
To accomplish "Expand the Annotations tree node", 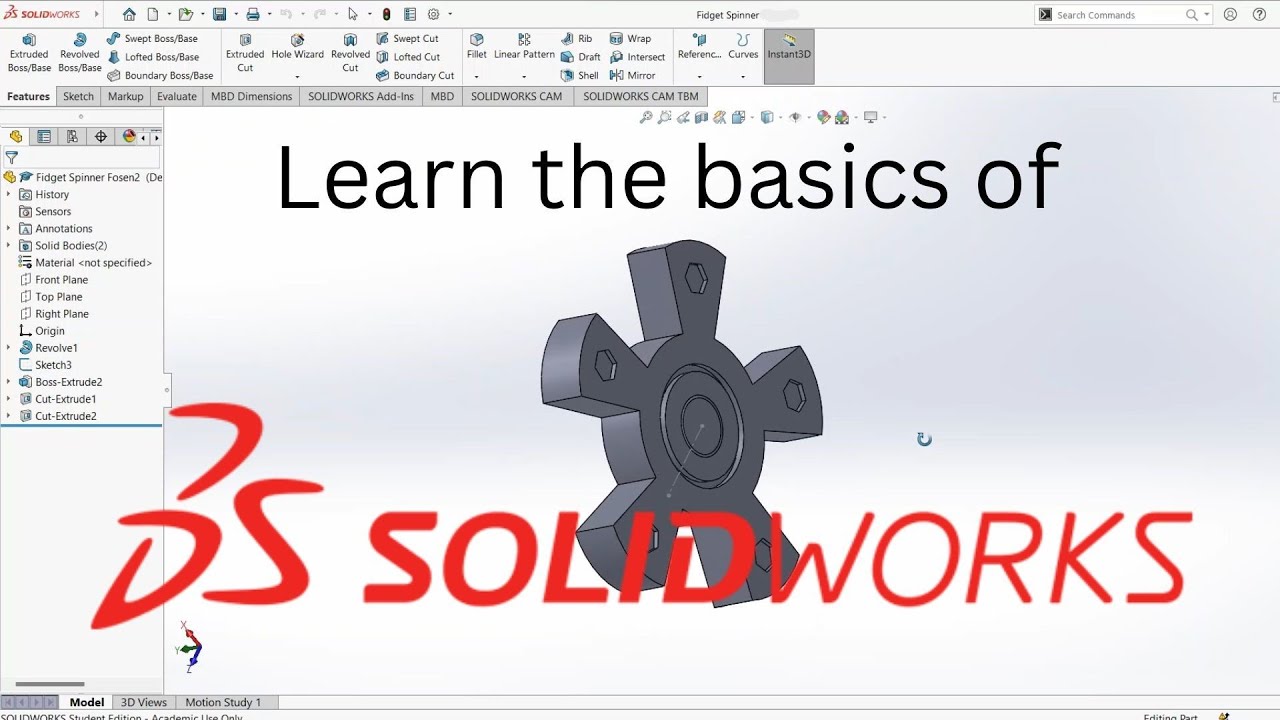I will pos(8,229).
